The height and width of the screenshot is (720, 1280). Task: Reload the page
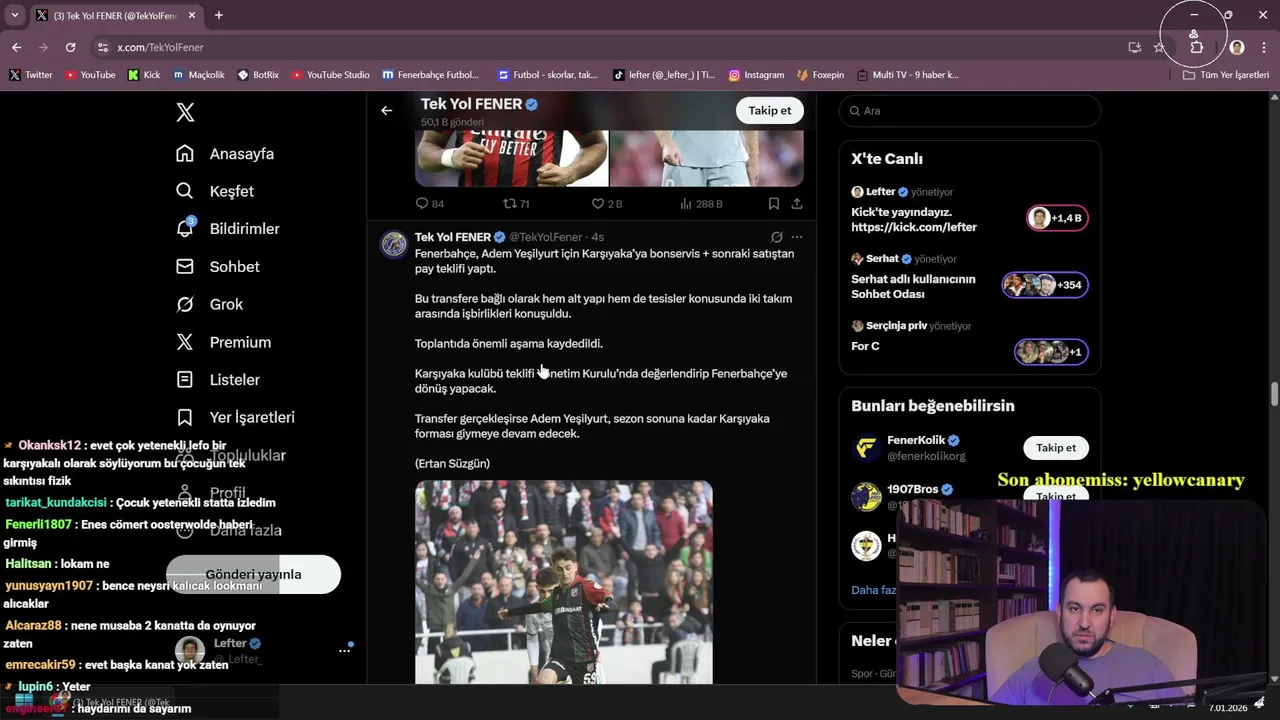coord(70,47)
